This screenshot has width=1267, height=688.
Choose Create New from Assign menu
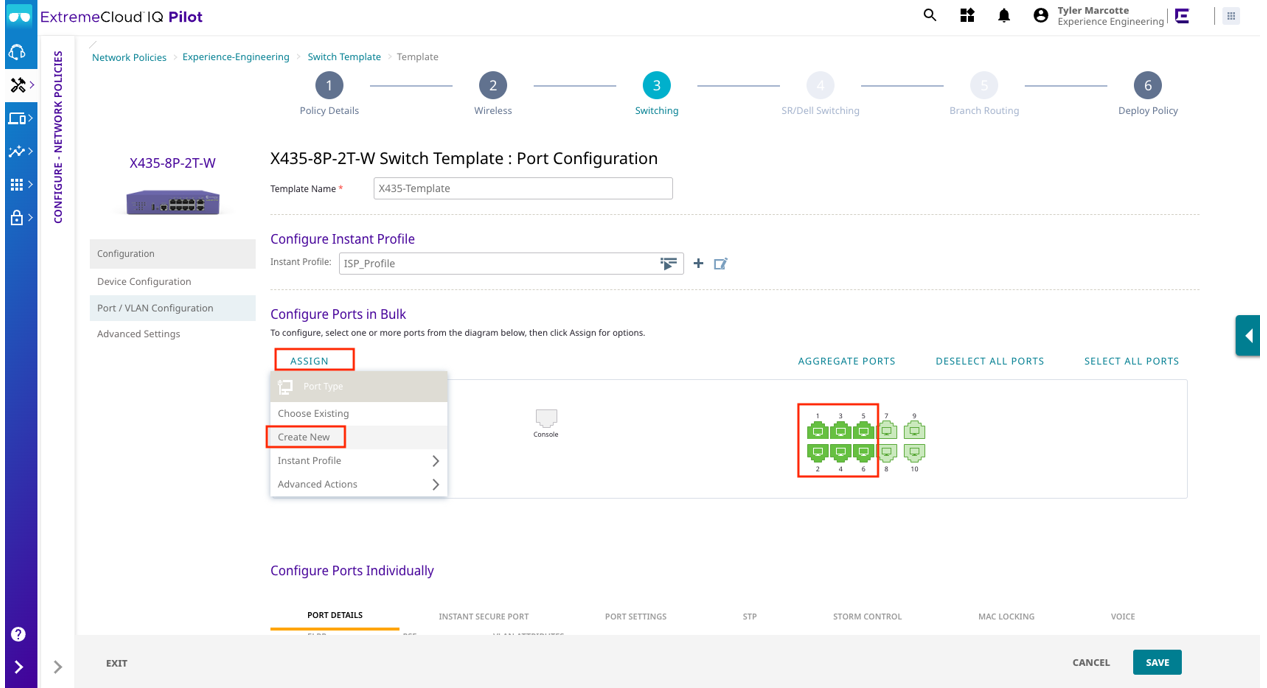click(305, 437)
